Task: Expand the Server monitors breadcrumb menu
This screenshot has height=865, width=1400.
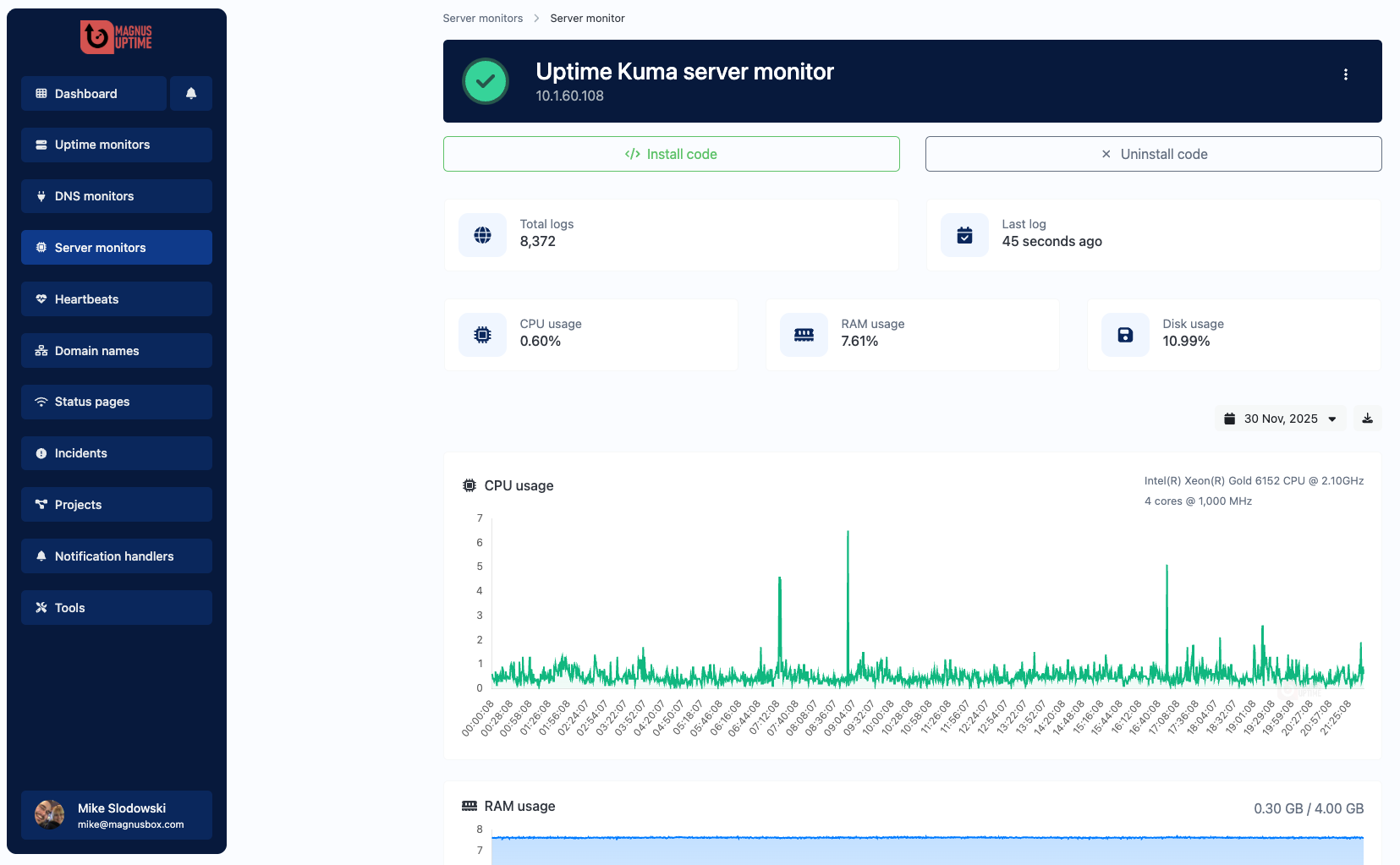Action: click(482, 18)
